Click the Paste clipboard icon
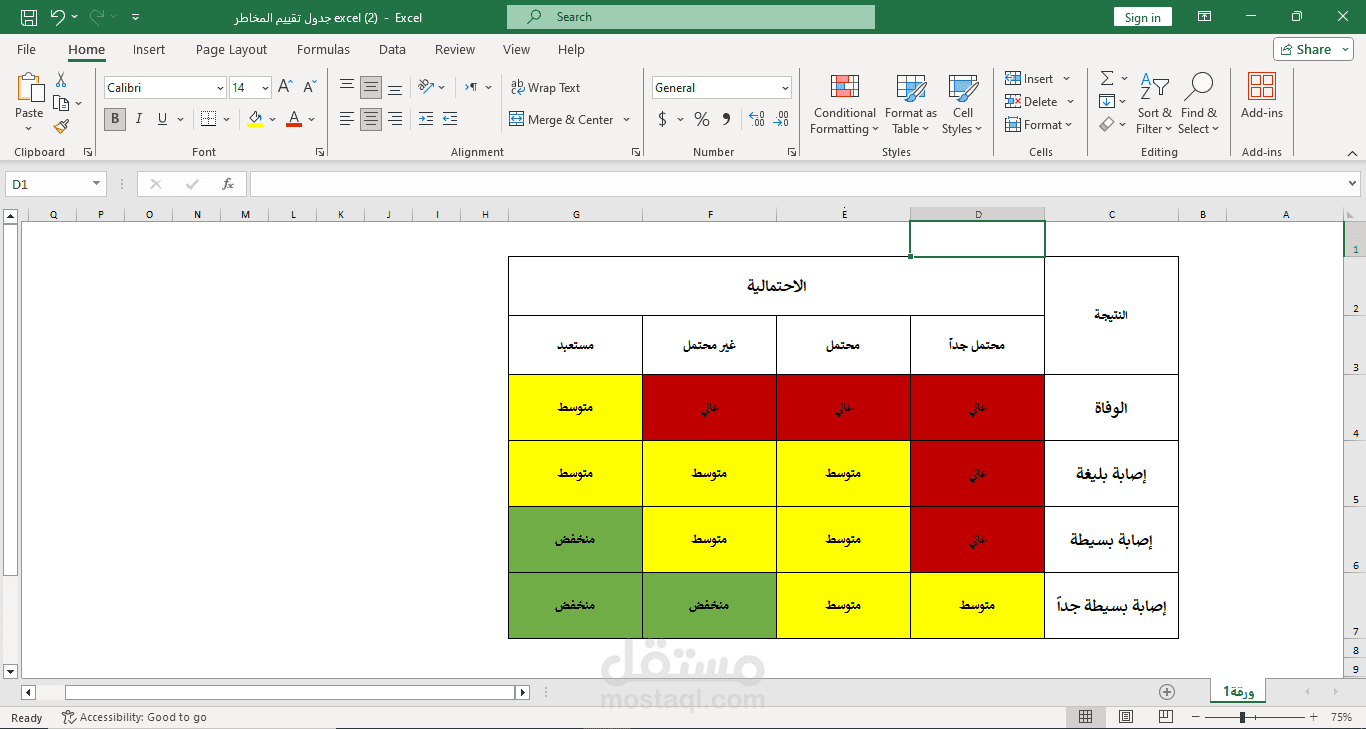The height and width of the screenshot is (729, 1366). 30,88
